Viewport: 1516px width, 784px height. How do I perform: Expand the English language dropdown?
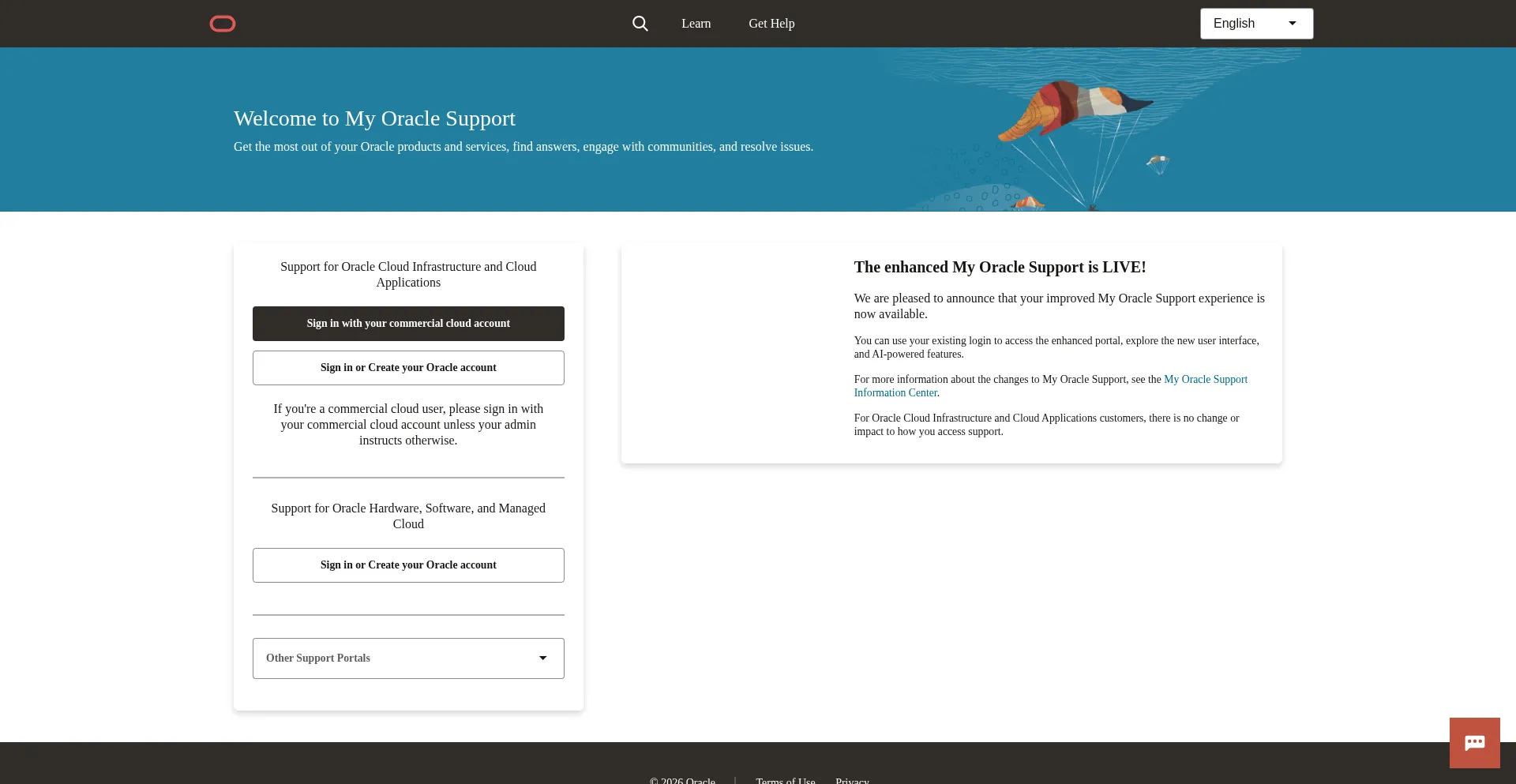1257,24
